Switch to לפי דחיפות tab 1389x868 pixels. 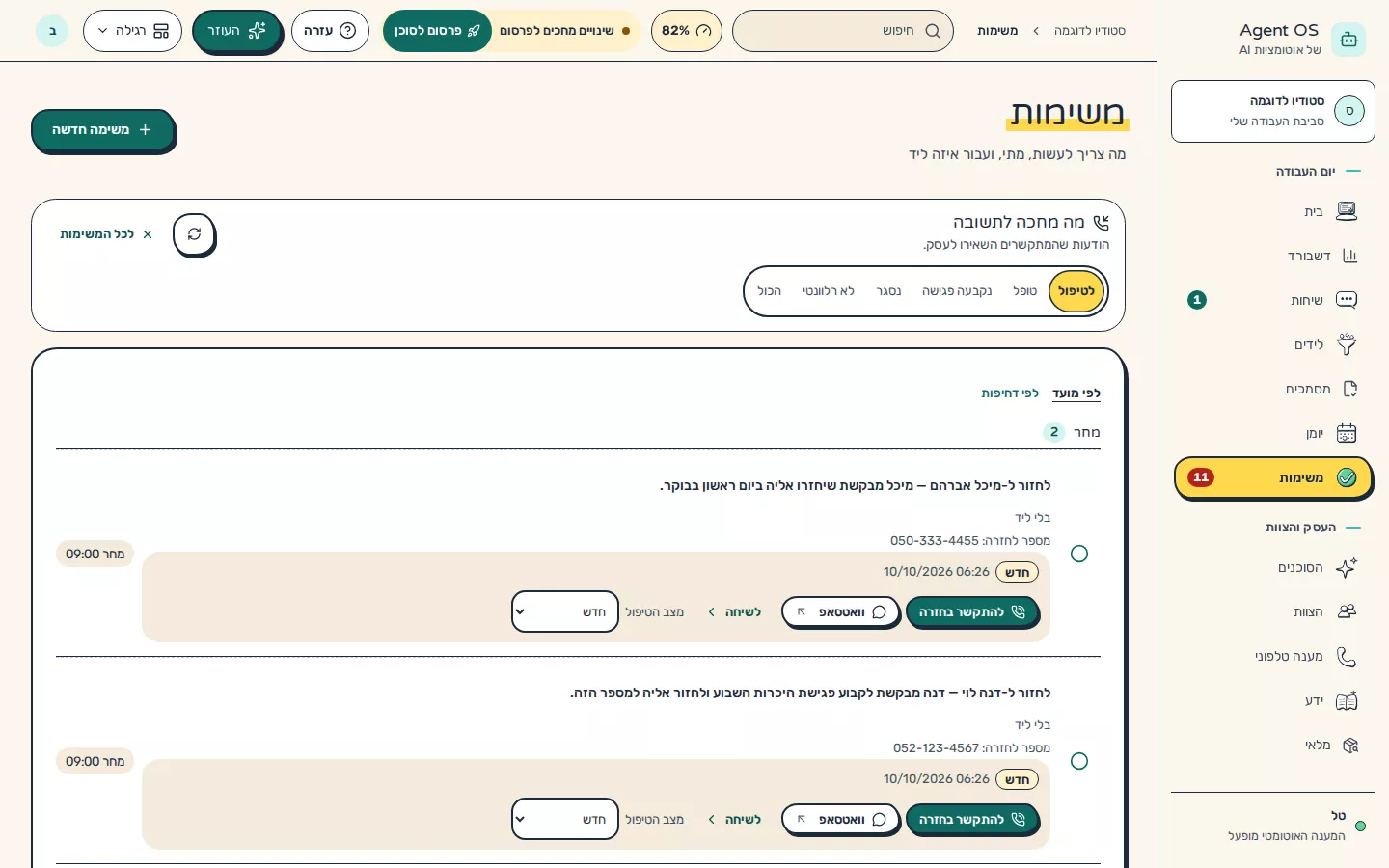coord(1010,393)
